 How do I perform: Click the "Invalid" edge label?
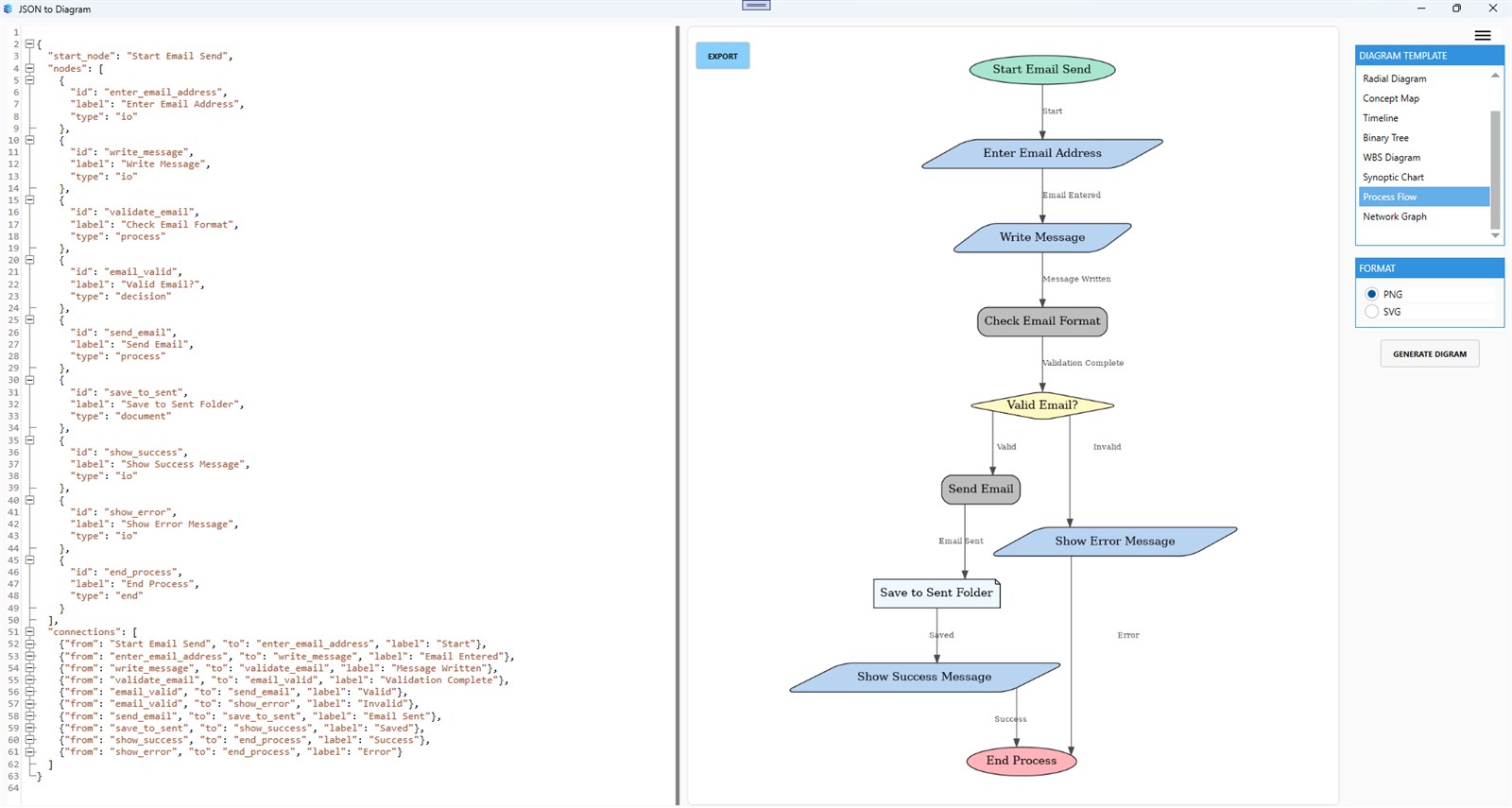pos(1107,447)
